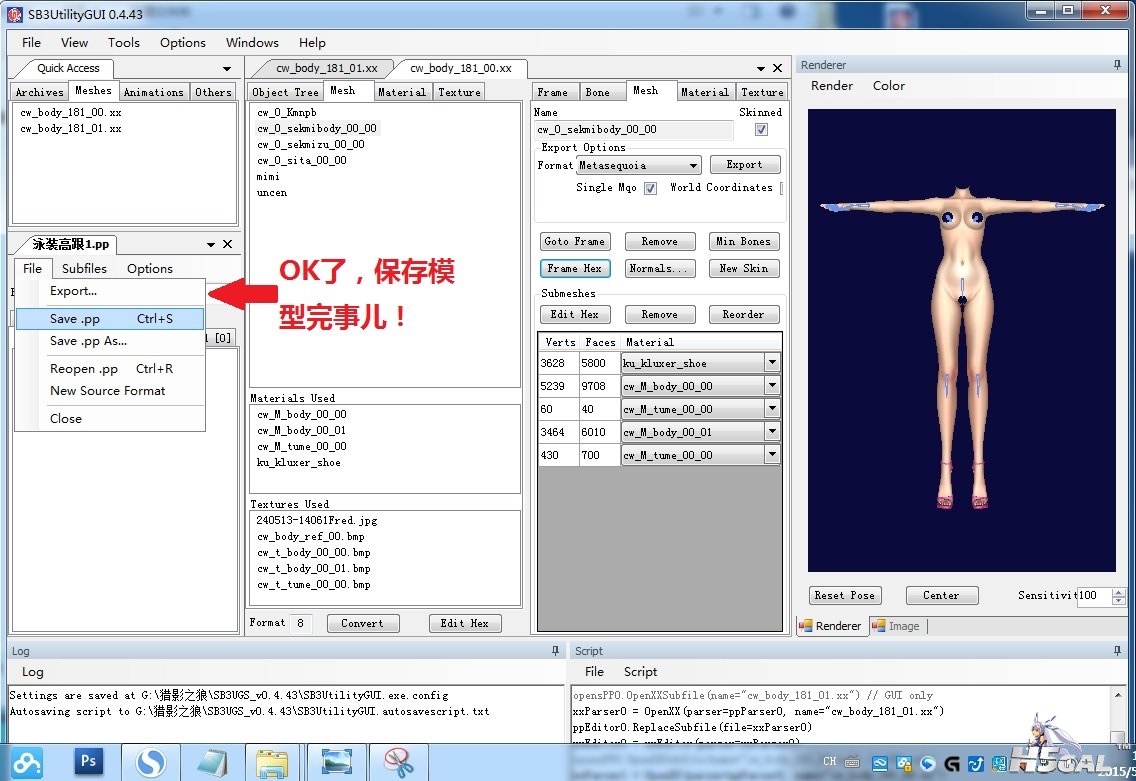Switch to the Archives tab
Screen dimensions: 1136x781
tap(40, 92)
